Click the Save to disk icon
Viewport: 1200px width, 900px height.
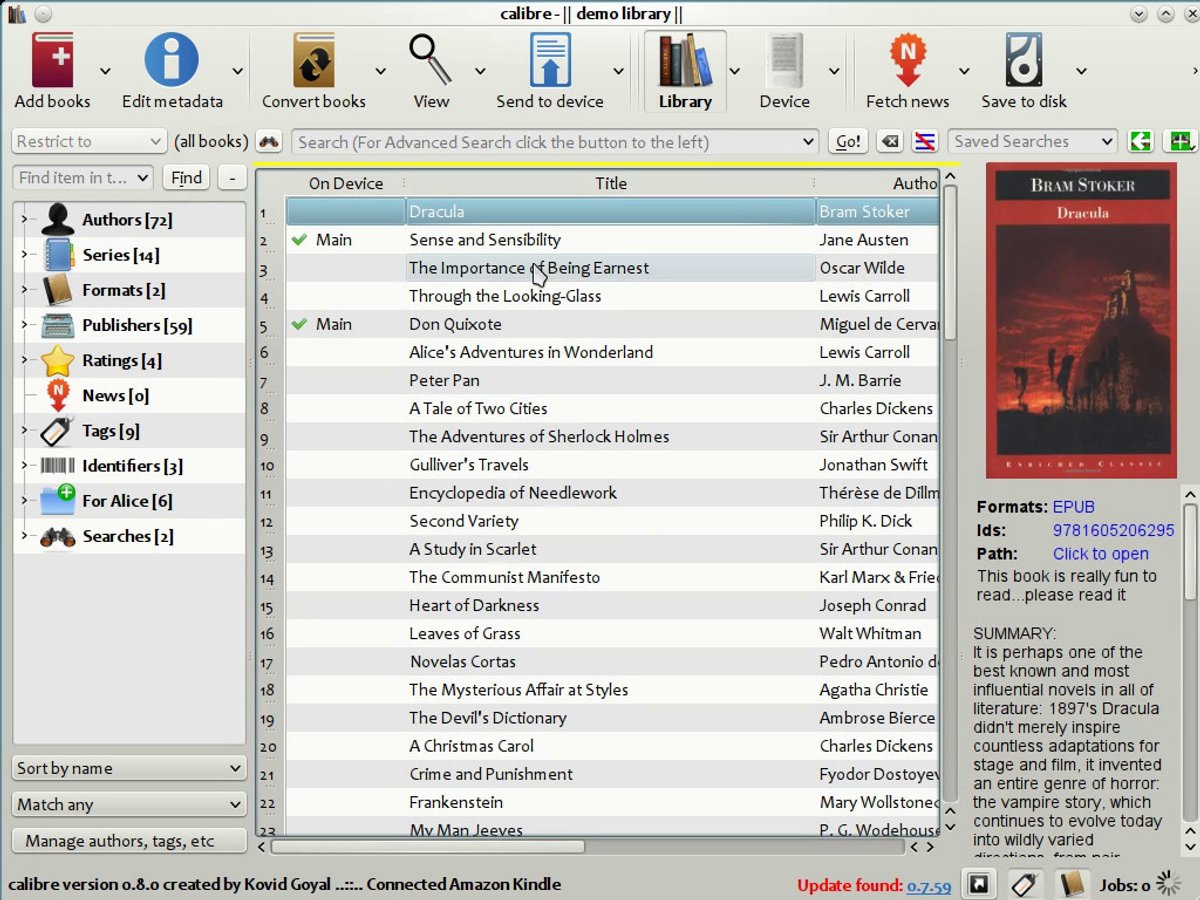1023,62
